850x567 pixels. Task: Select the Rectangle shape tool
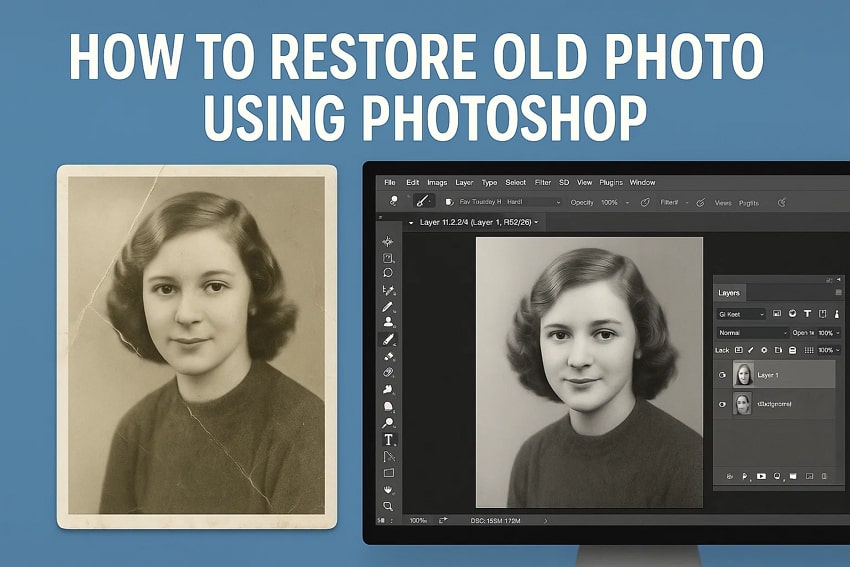click(x=389, y=473)
